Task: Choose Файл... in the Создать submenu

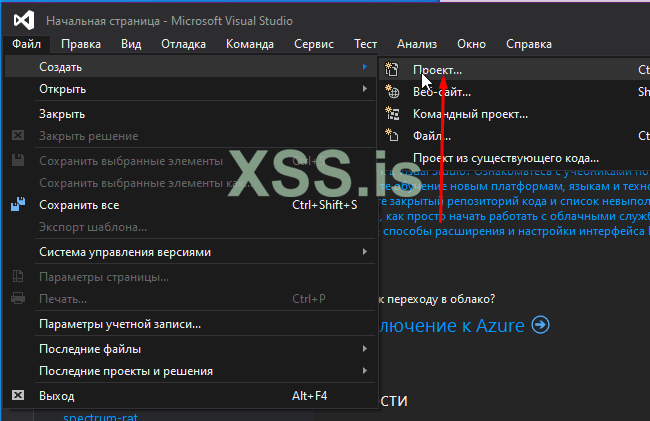Action: pos(514,135)
